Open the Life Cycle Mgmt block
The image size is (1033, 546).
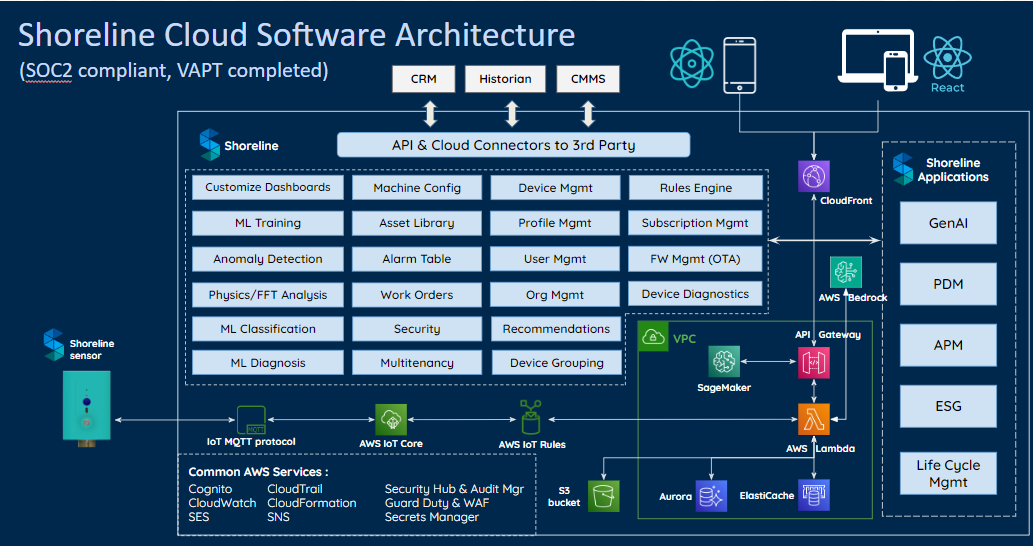948,473
